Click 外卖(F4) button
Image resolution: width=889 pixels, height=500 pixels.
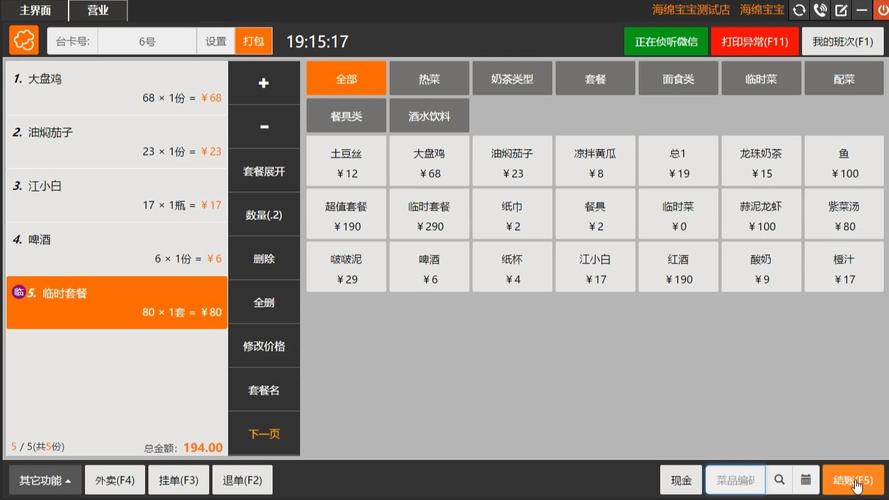[115, 480]
